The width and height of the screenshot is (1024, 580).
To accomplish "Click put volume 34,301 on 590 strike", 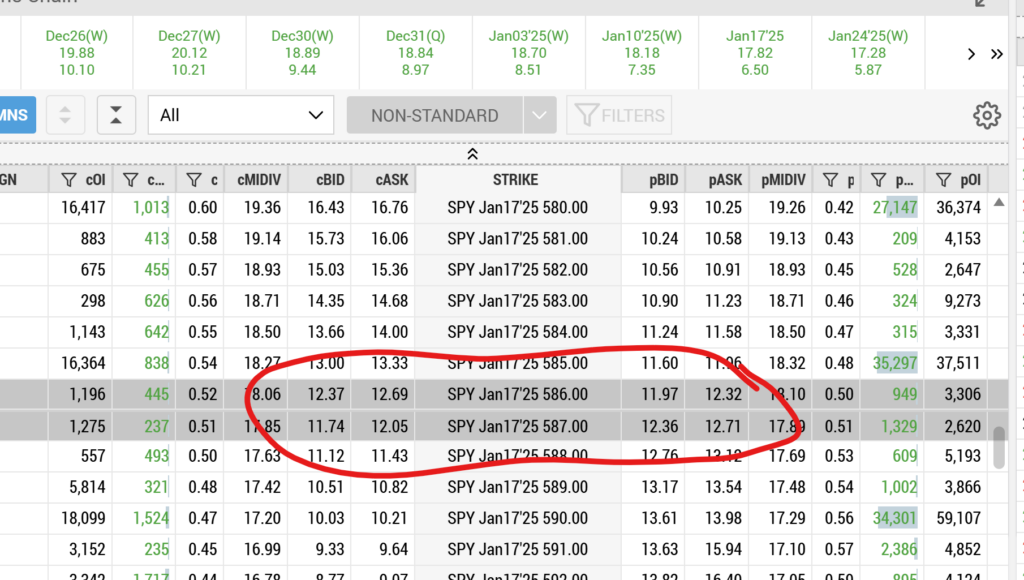I will click(x=895, y=519).
